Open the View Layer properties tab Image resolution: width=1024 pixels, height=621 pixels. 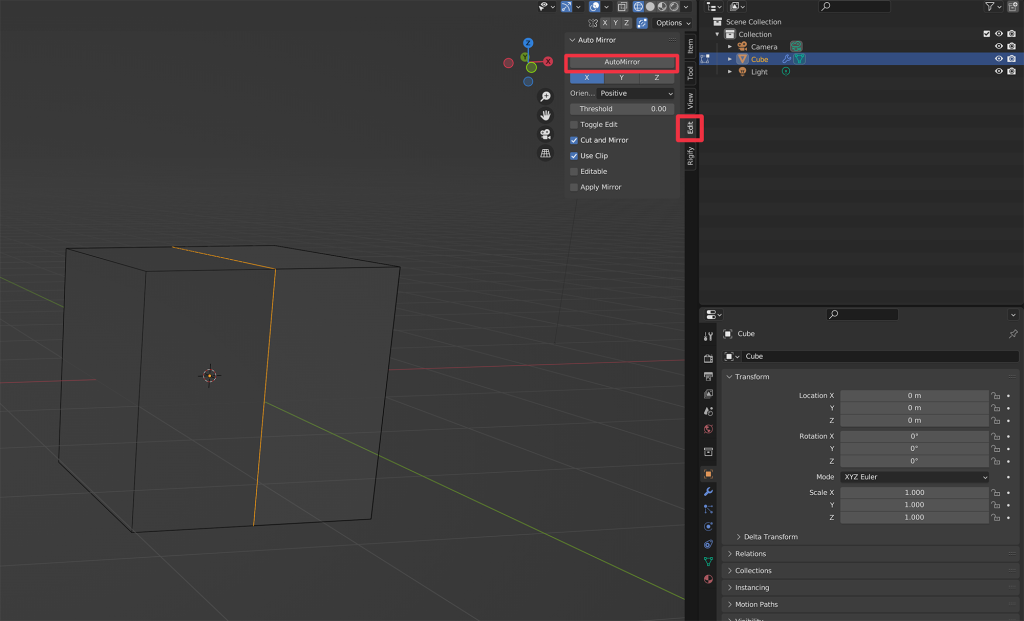point(709,394)
